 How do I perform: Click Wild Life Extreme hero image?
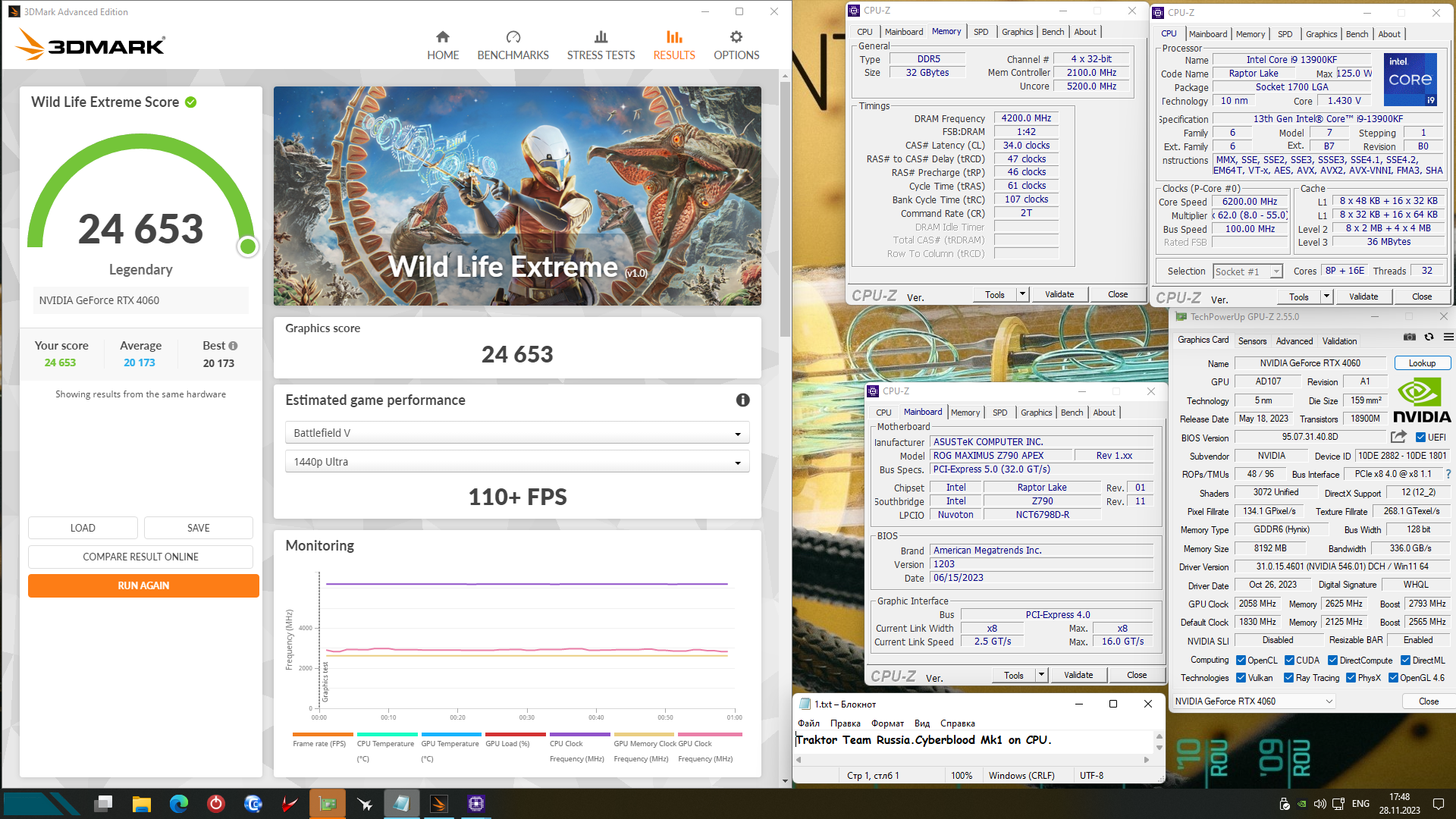[x=517, y=196]
